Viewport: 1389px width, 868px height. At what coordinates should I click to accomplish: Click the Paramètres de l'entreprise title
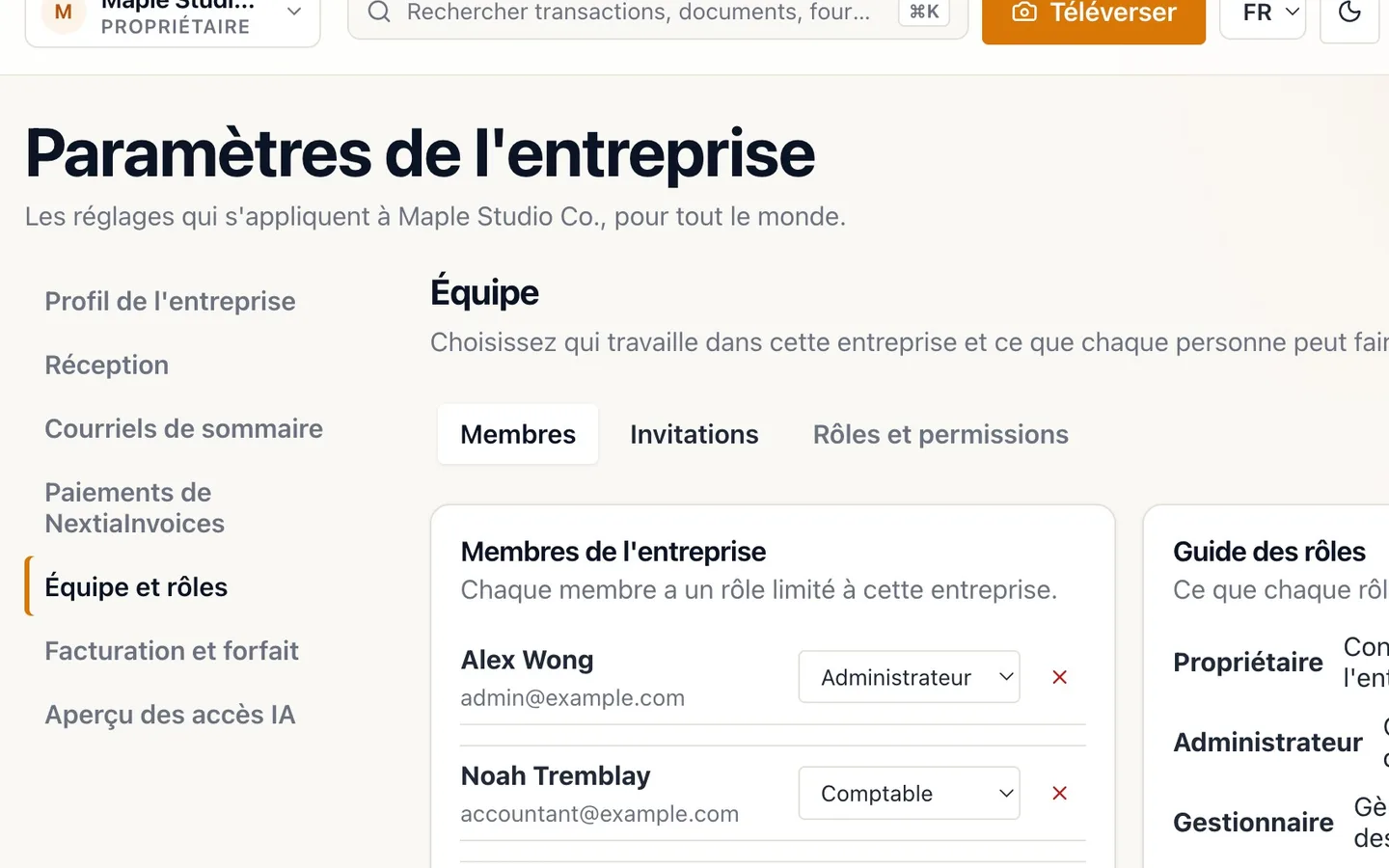421,153
